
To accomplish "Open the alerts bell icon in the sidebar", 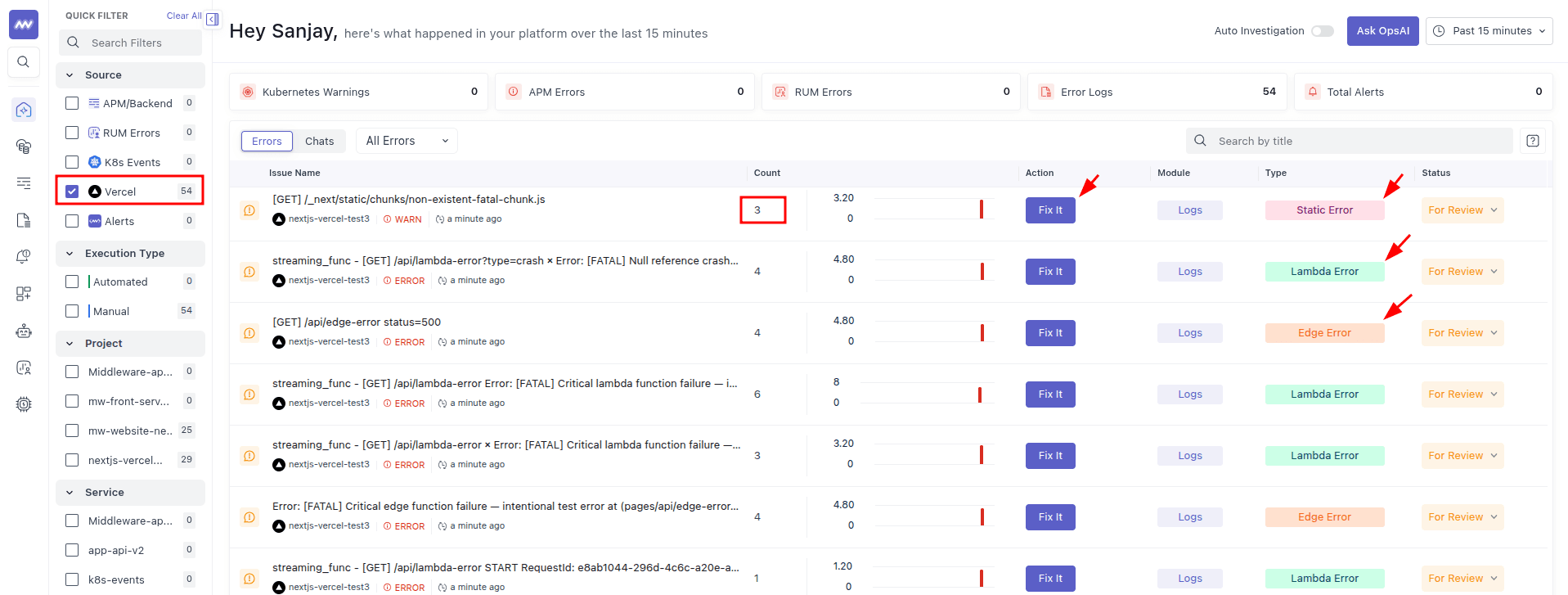I will coord(24,257).
